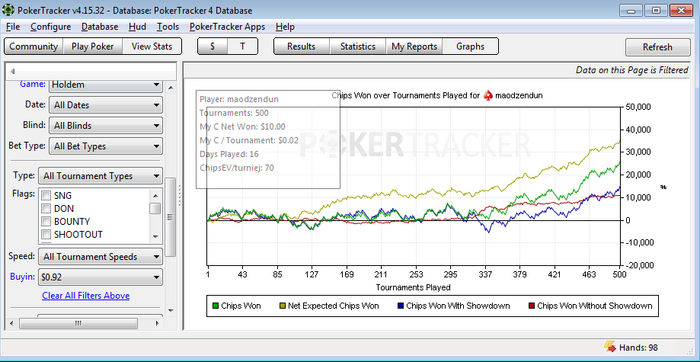The width and height of the screenshot is (700, 362).
Task: Select the View Stats tab
Action: 152,46
